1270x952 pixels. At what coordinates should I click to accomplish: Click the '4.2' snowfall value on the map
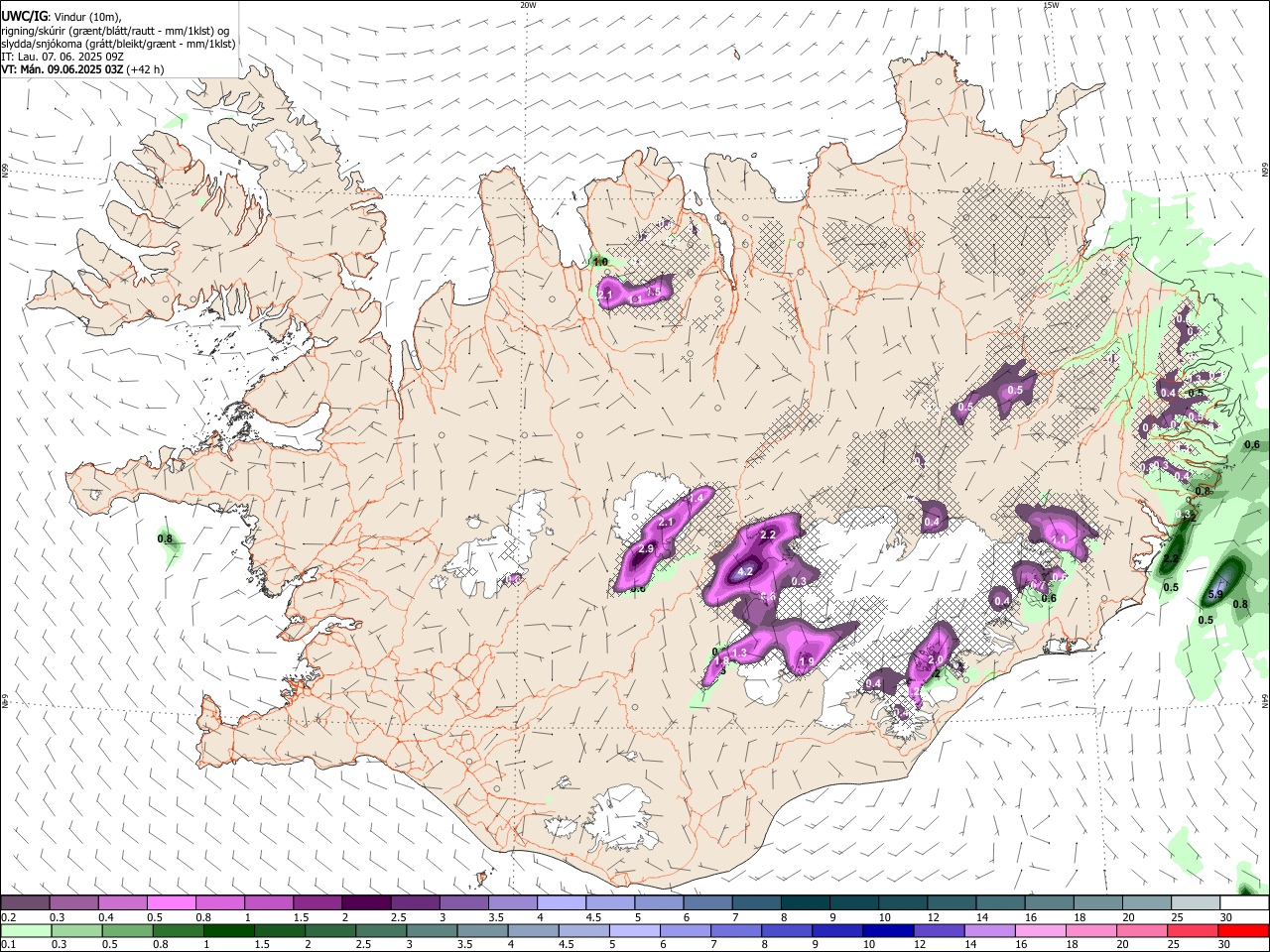(x=746, y=572)
